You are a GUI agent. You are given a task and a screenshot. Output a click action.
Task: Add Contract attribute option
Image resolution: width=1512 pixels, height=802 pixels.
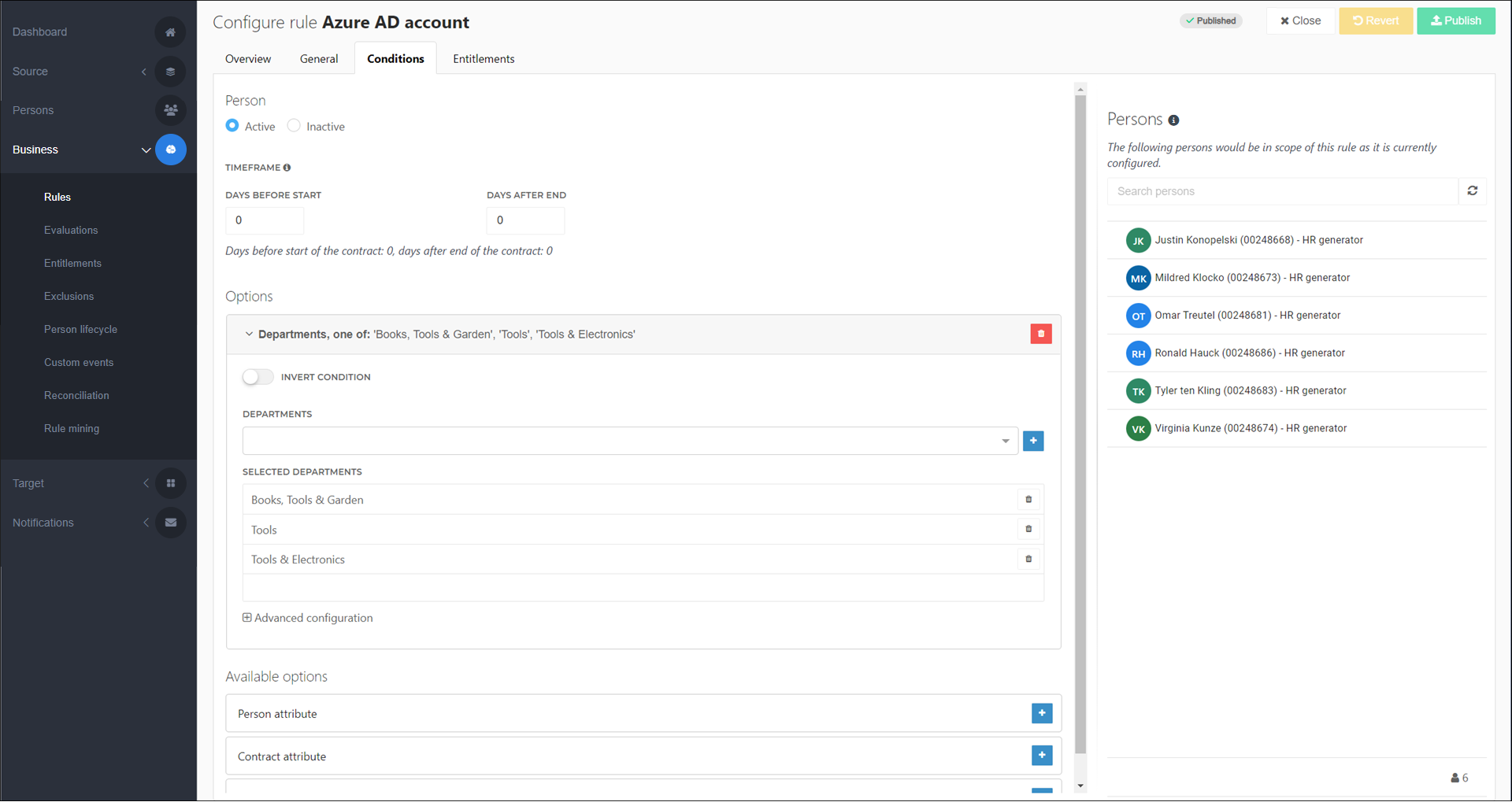[x=1042, y=756]
